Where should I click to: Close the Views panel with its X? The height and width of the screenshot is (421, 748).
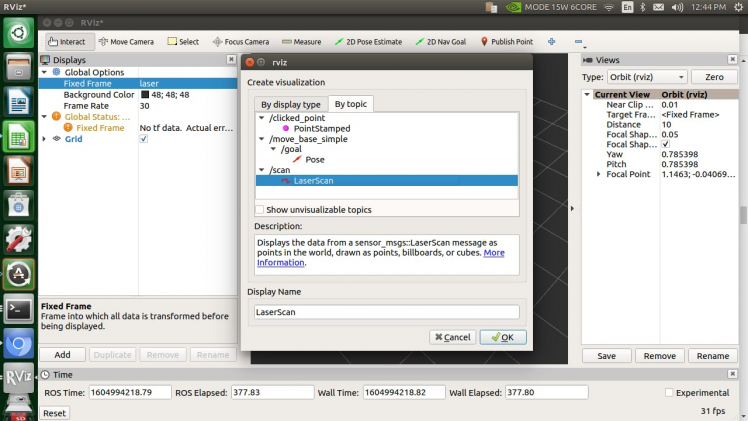[x=732, y=59]
